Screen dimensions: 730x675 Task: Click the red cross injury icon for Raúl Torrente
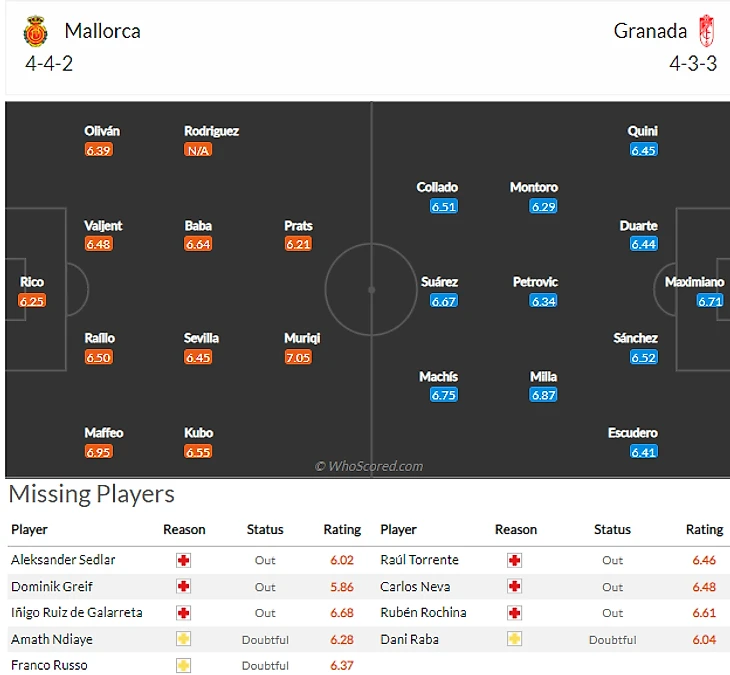(514, 560)
